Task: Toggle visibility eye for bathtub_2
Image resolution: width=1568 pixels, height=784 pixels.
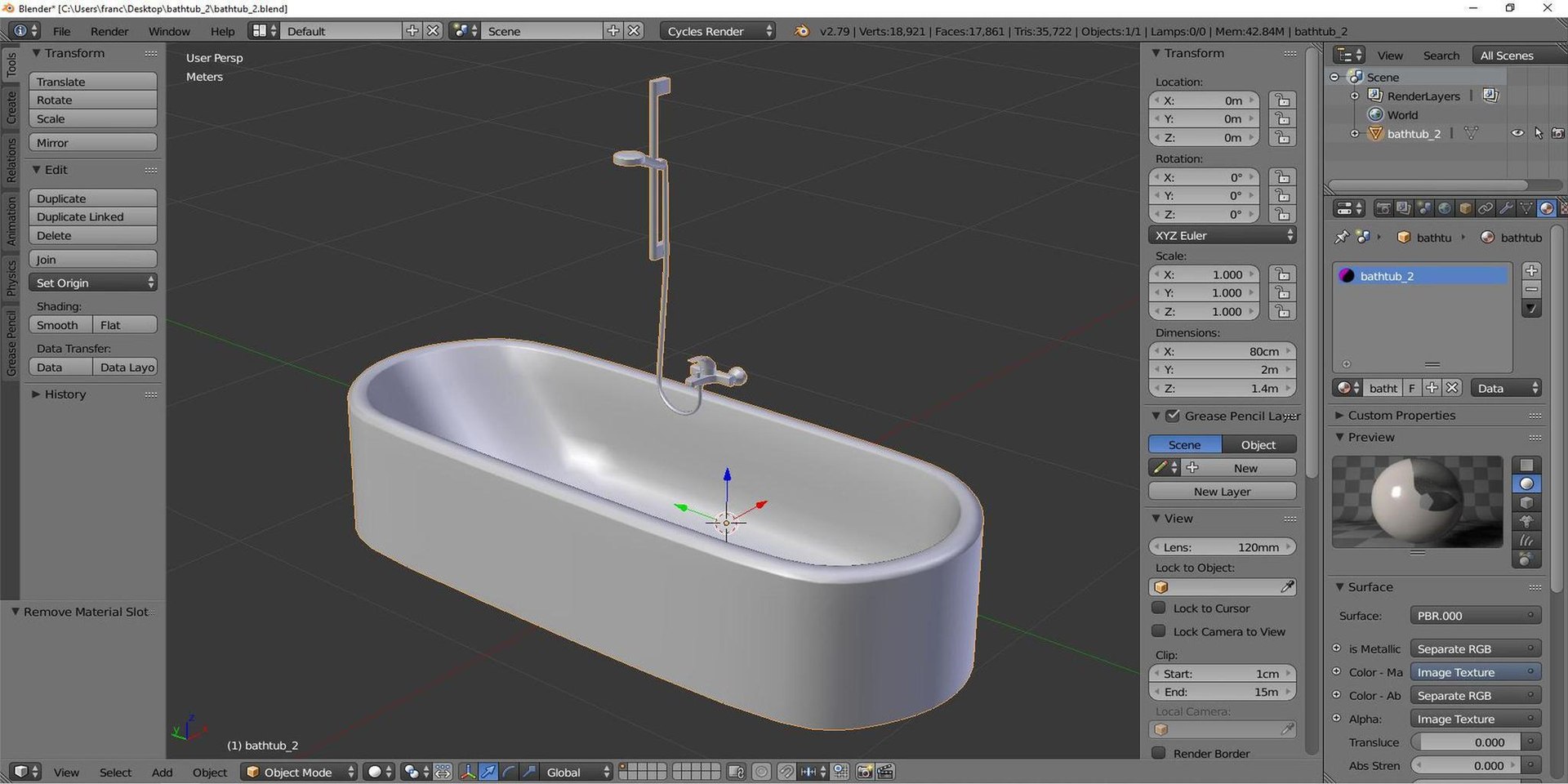Action: click(1517, 133)
